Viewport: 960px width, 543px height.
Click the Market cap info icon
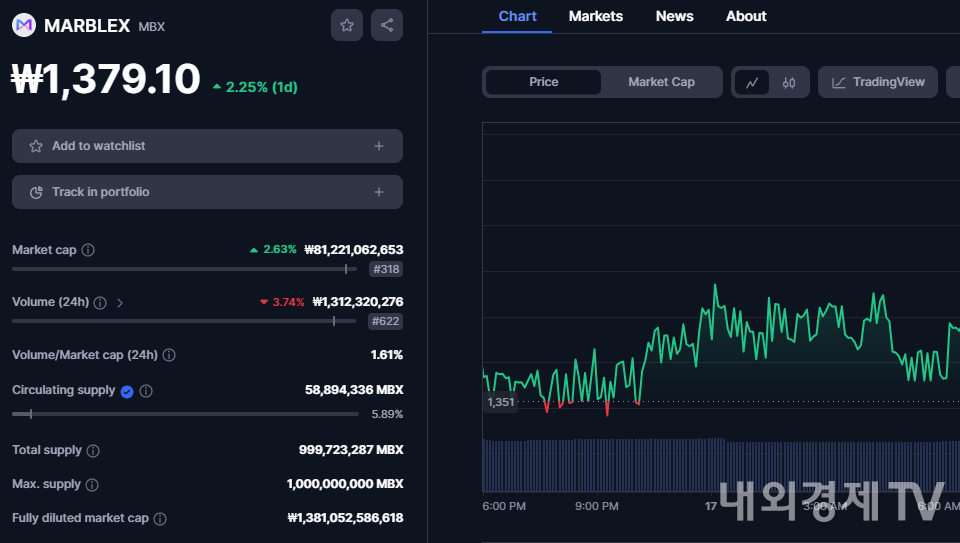[x=88, y=250]
